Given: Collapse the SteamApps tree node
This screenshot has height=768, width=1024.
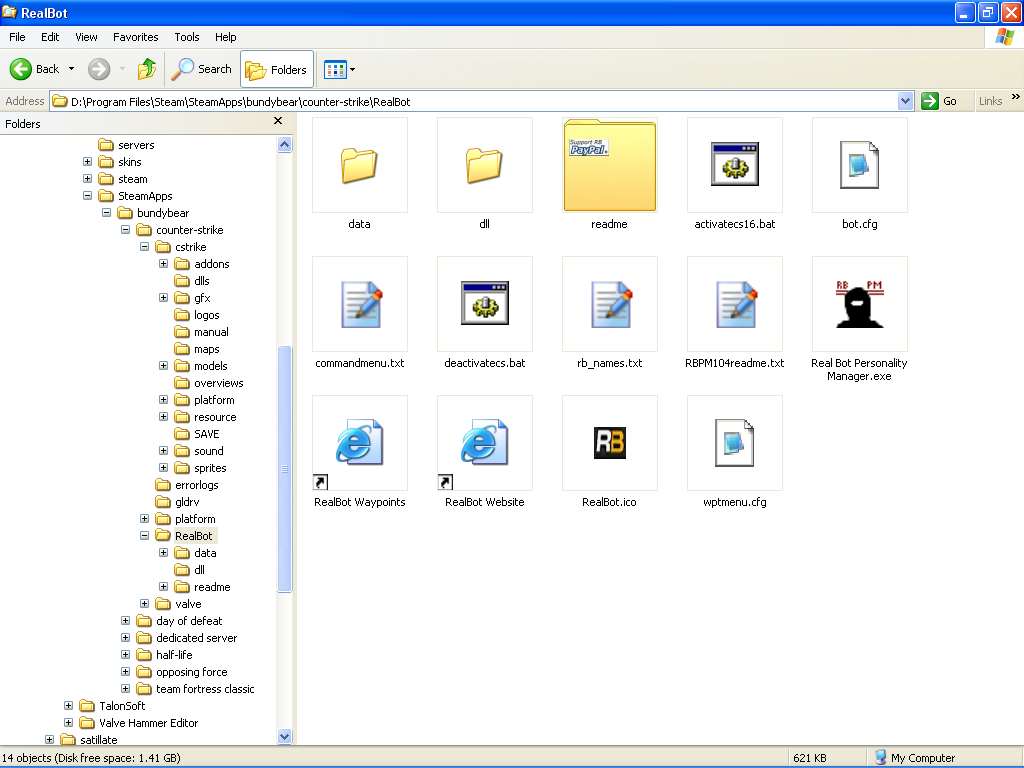Looking at the screenshot, I should tap(88, 195).
